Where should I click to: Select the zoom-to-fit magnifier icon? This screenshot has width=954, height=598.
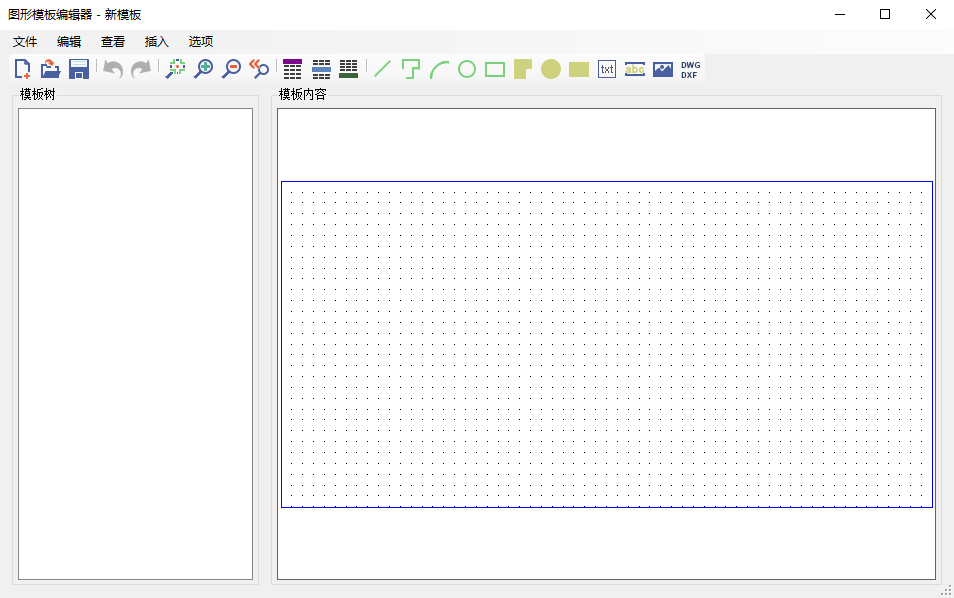point(175,69)
